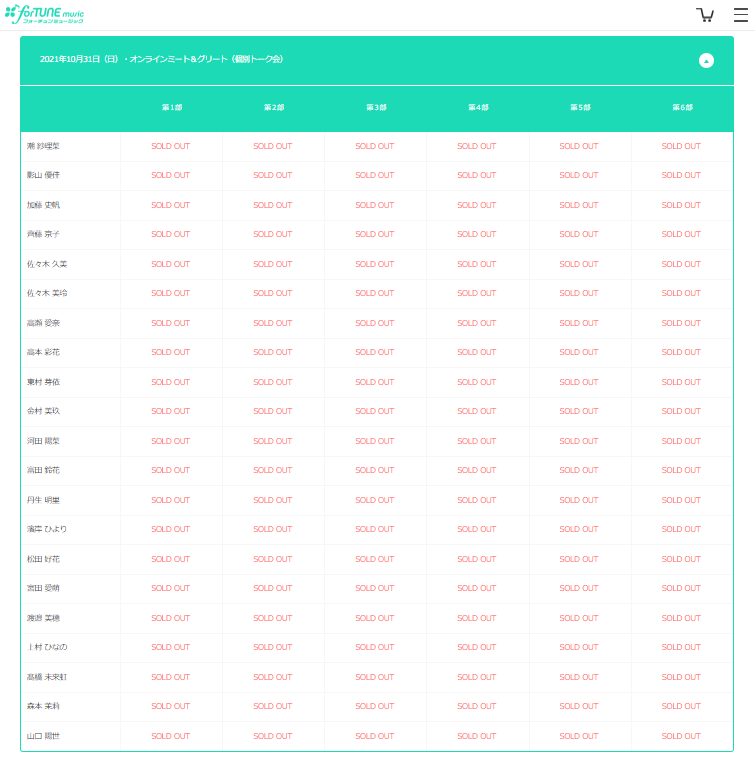Select the 第1部 column header
755x760 pixels.
pyautogui.click(x=171, y=107)
